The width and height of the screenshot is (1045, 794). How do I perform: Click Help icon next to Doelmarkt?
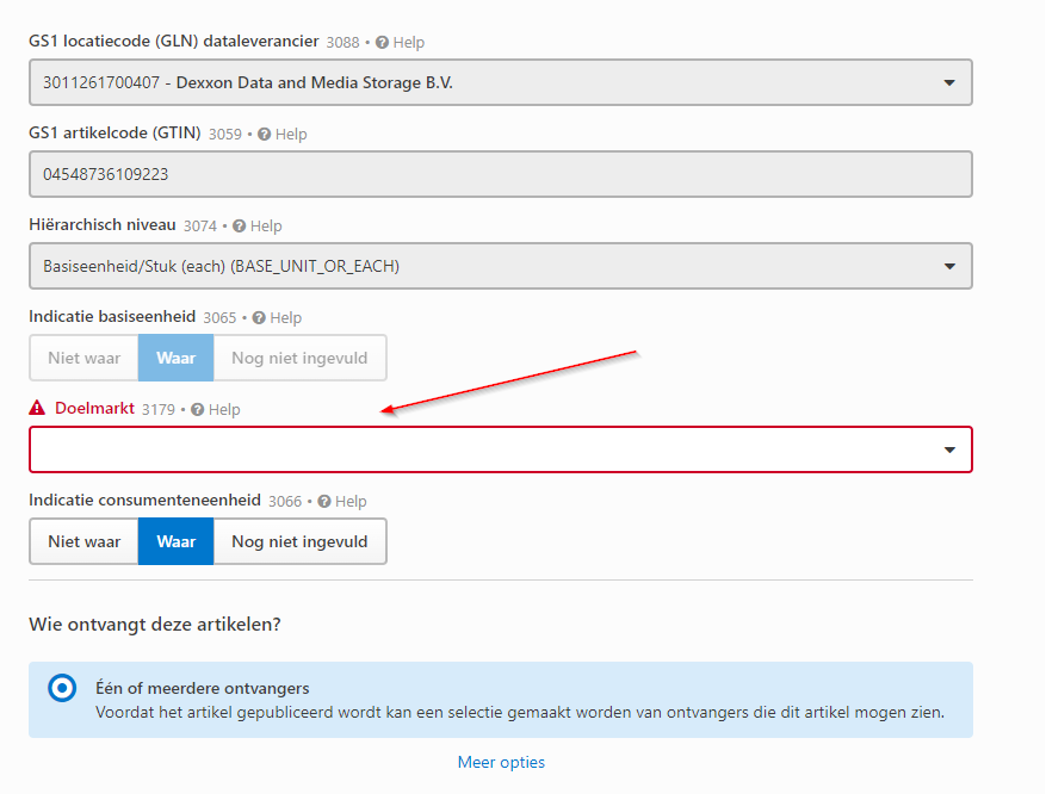pos(198,410)
